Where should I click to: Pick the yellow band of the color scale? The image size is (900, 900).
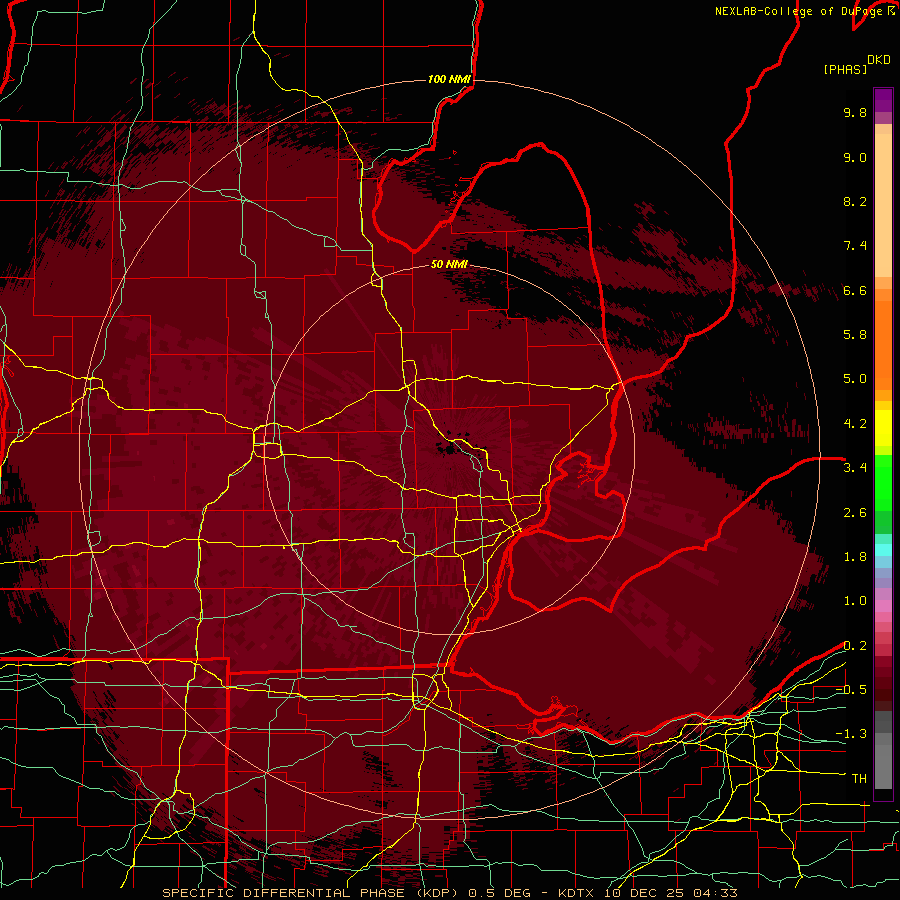coord(883,428)
